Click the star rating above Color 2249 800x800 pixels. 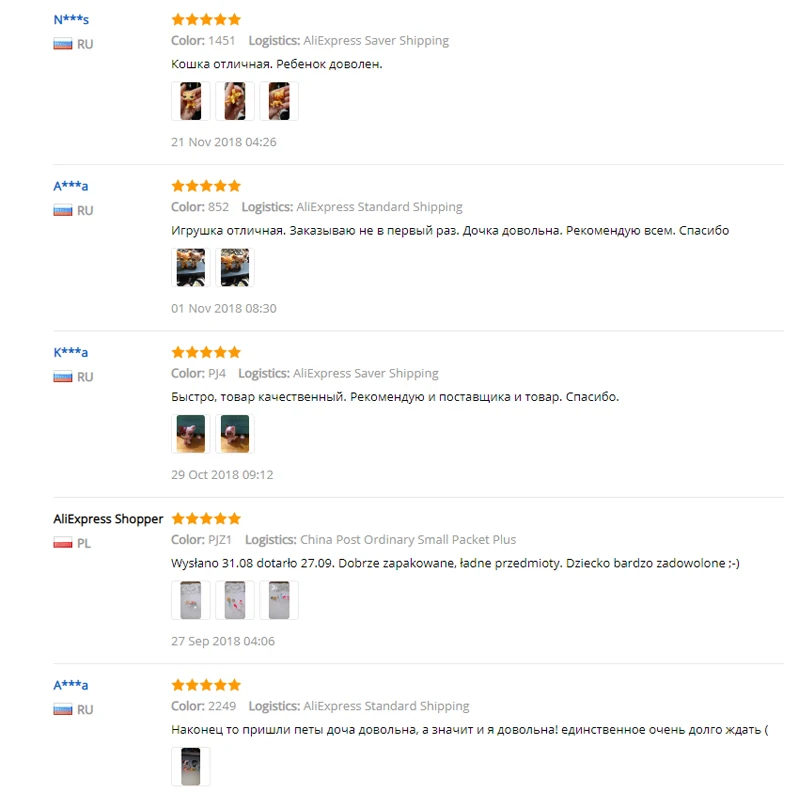[x=206, y=685]
